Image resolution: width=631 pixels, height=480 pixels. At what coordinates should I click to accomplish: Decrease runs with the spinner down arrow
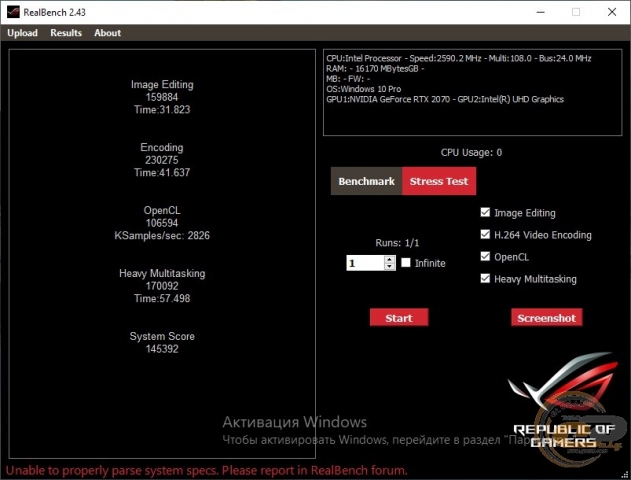(x=390, y=266)
